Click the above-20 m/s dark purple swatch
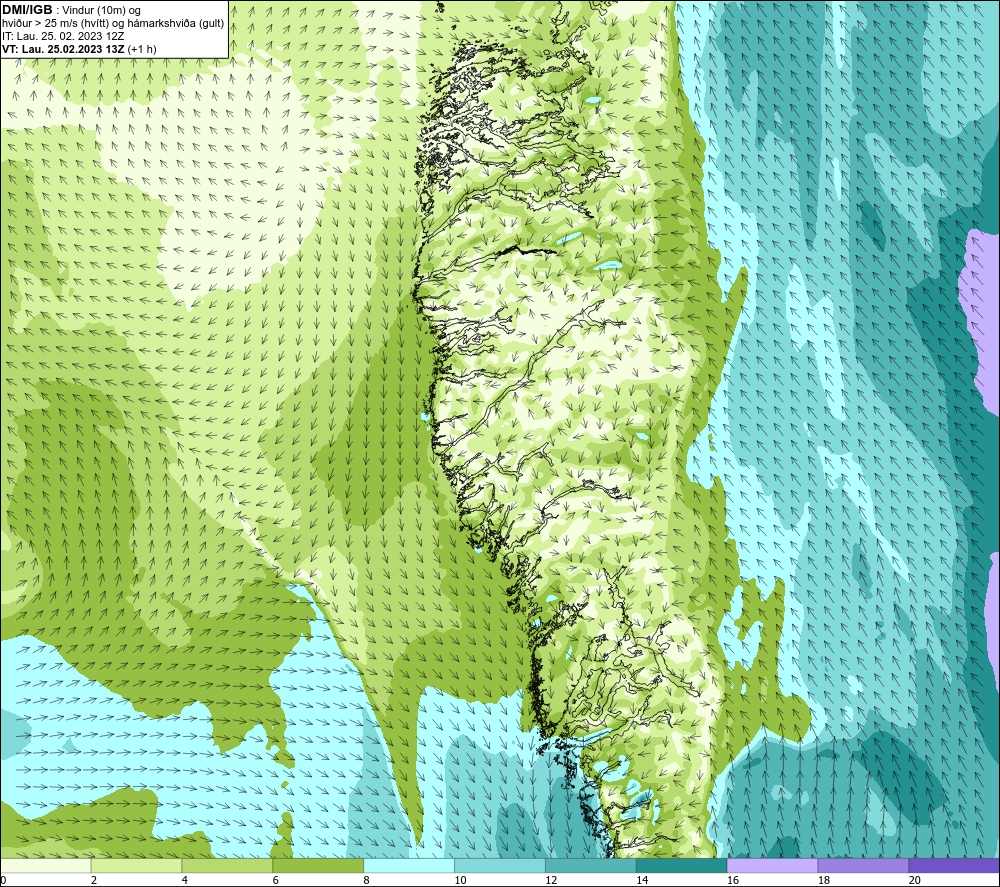Viewport: 1000px width, 887px height. (x=953, y=865)
